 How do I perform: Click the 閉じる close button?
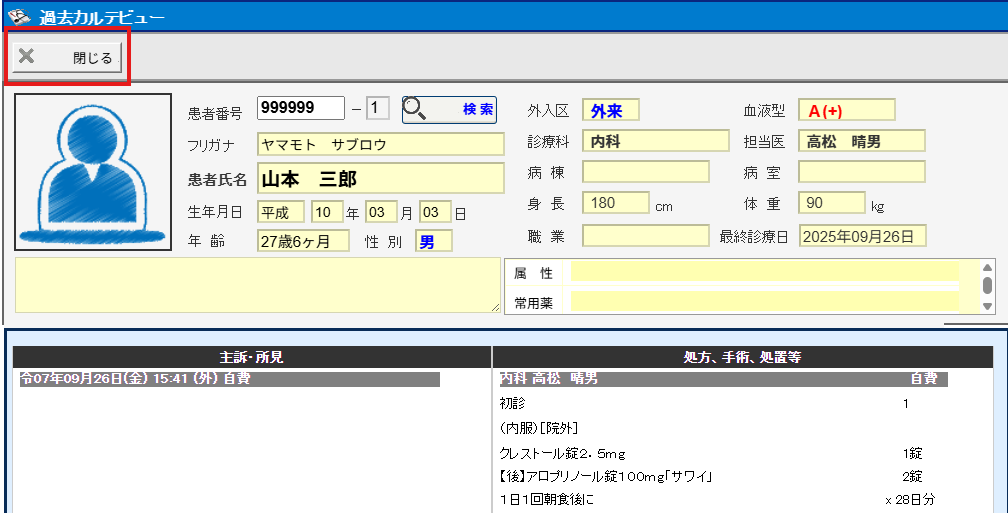pyautogui.click(x=67, y=58)
